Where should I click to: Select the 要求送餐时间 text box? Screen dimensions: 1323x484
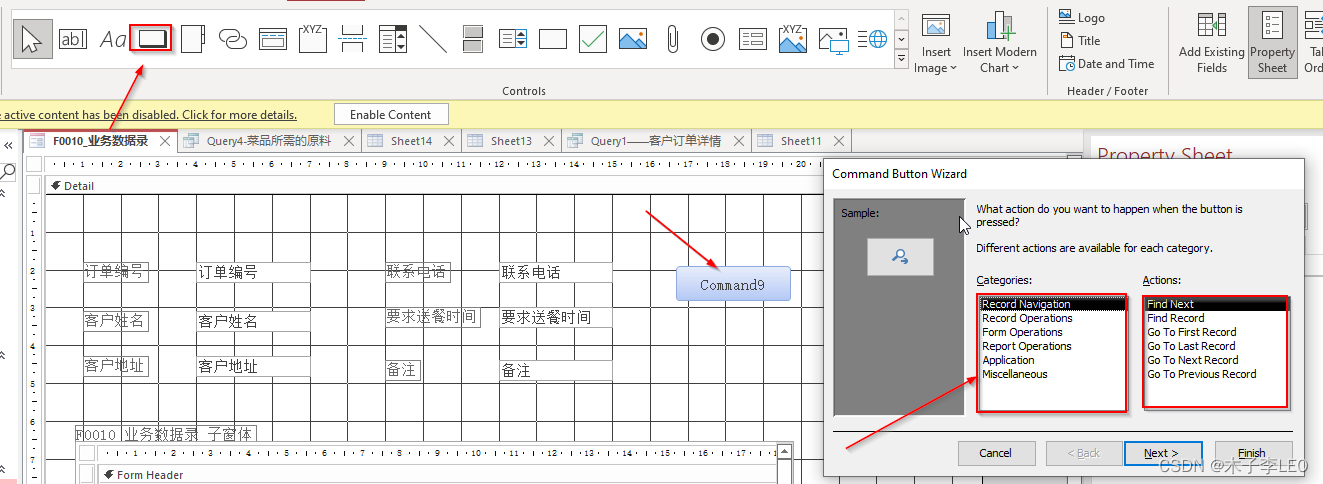(x=555, y=317)
